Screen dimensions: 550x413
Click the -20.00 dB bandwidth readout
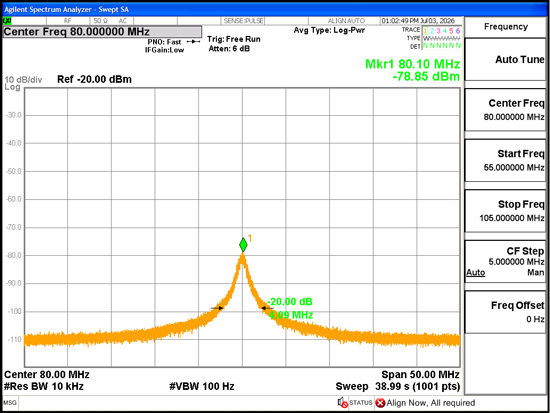[x=290, y=302]
